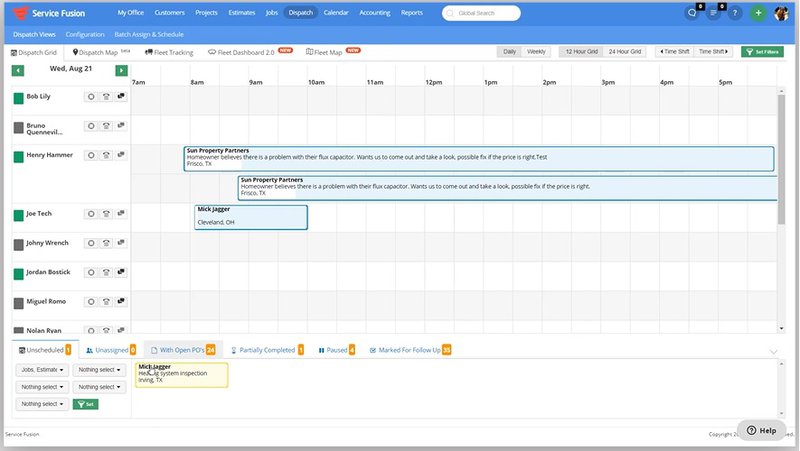Image resolution: width=800 pixels, height=451 pixels.
Task: Switch to Daily view
Action: point(509,52)
